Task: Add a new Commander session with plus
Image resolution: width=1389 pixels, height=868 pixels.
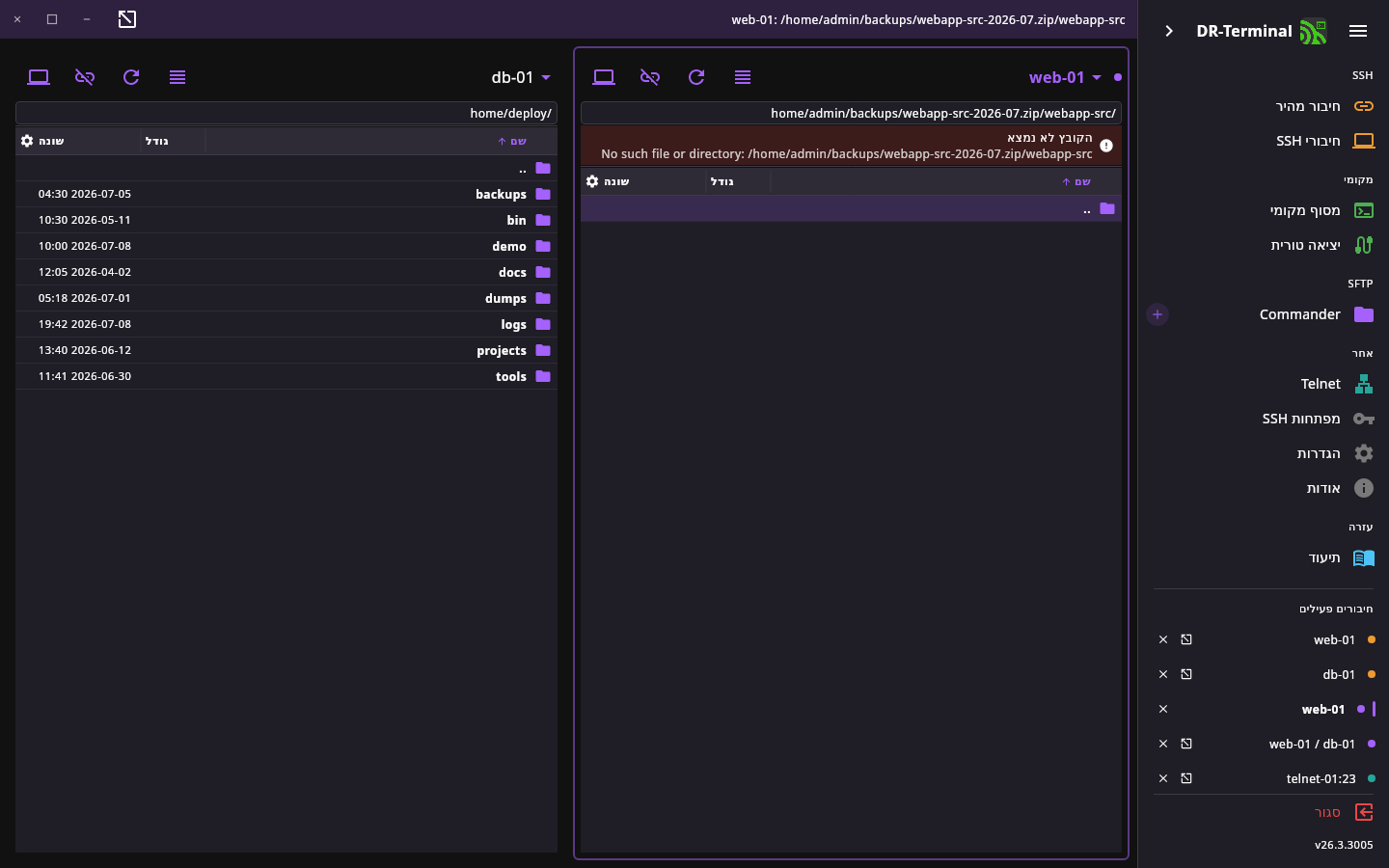Action: (x=1157, y=314)
